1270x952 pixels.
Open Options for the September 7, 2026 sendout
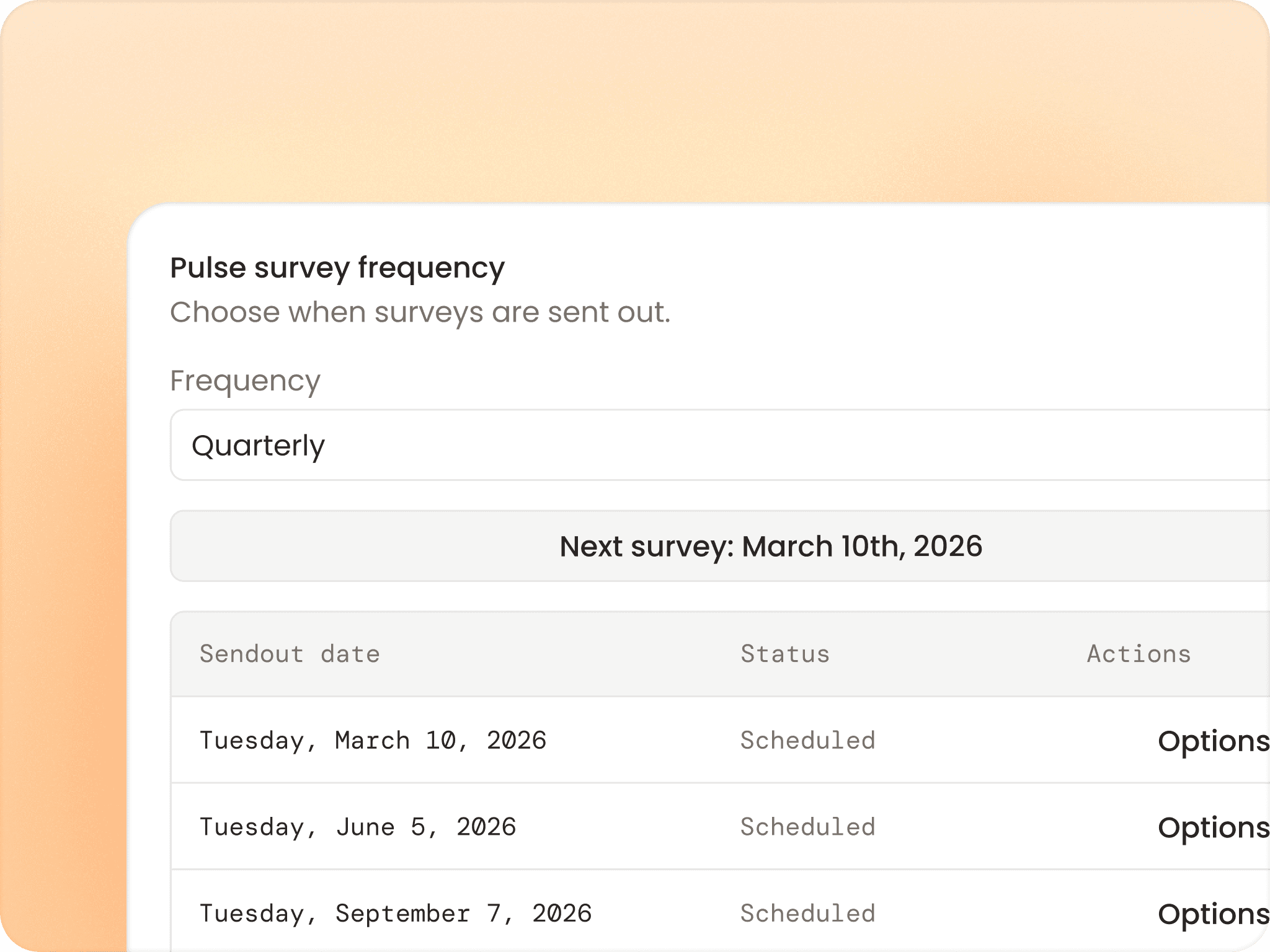(x=1213, y=914)
